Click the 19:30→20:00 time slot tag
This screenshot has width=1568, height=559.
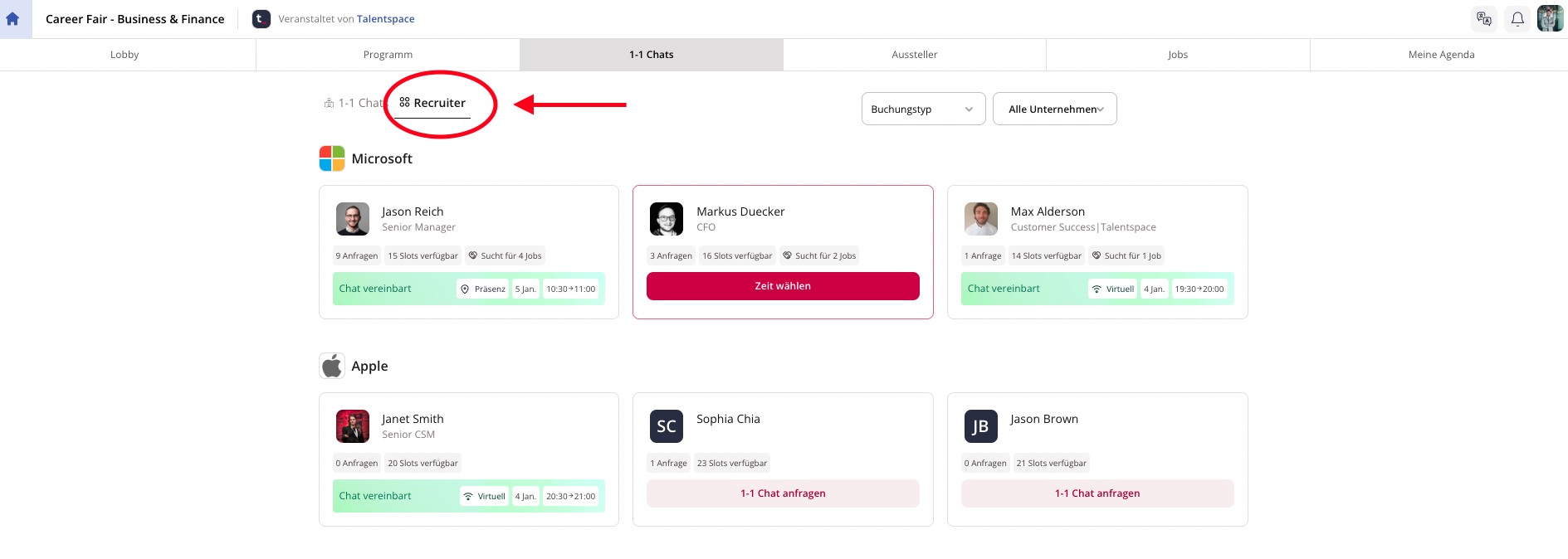click(1199, 289)
